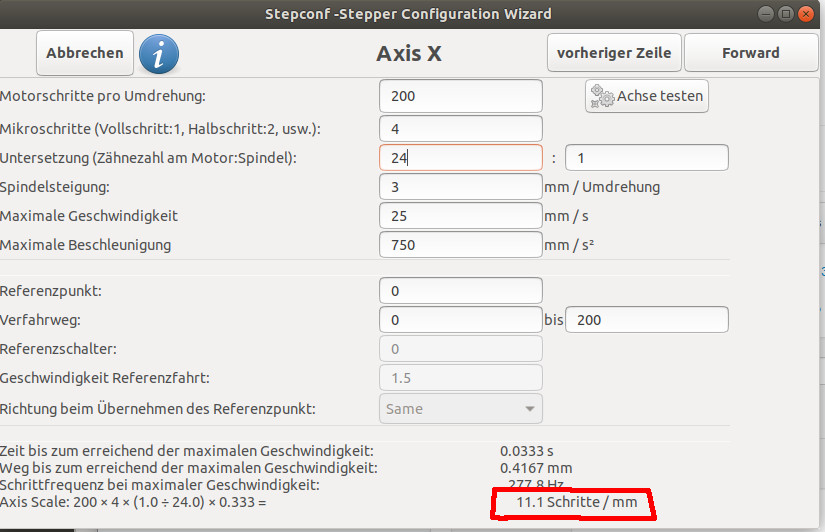Image resolution: width=825 pixels, height=532 pixels.
Task: Click the gears icon on Achse testen
Action: [602, 96]
